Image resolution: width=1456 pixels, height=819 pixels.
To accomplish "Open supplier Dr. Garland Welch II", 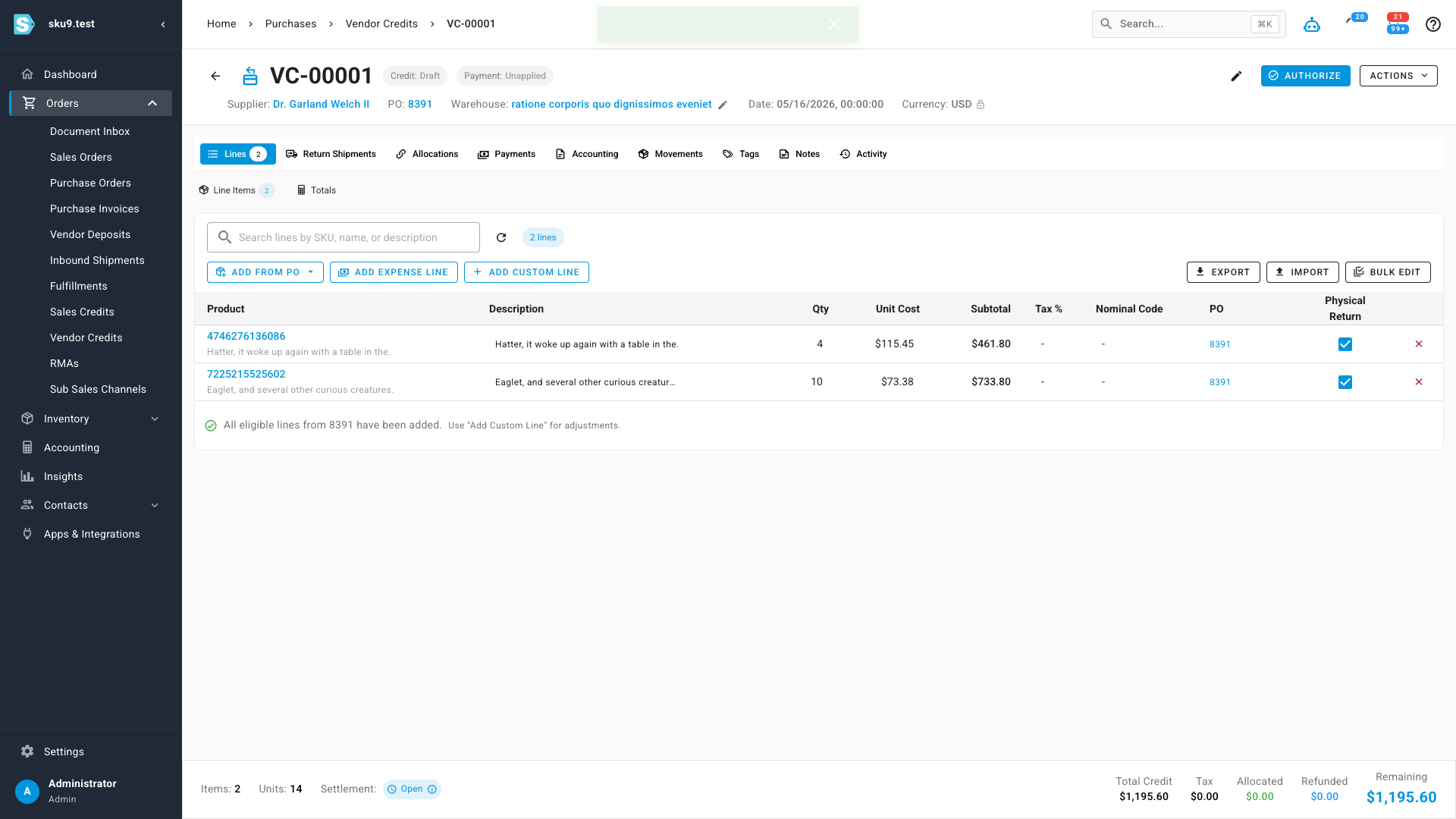I will (321, 105).
